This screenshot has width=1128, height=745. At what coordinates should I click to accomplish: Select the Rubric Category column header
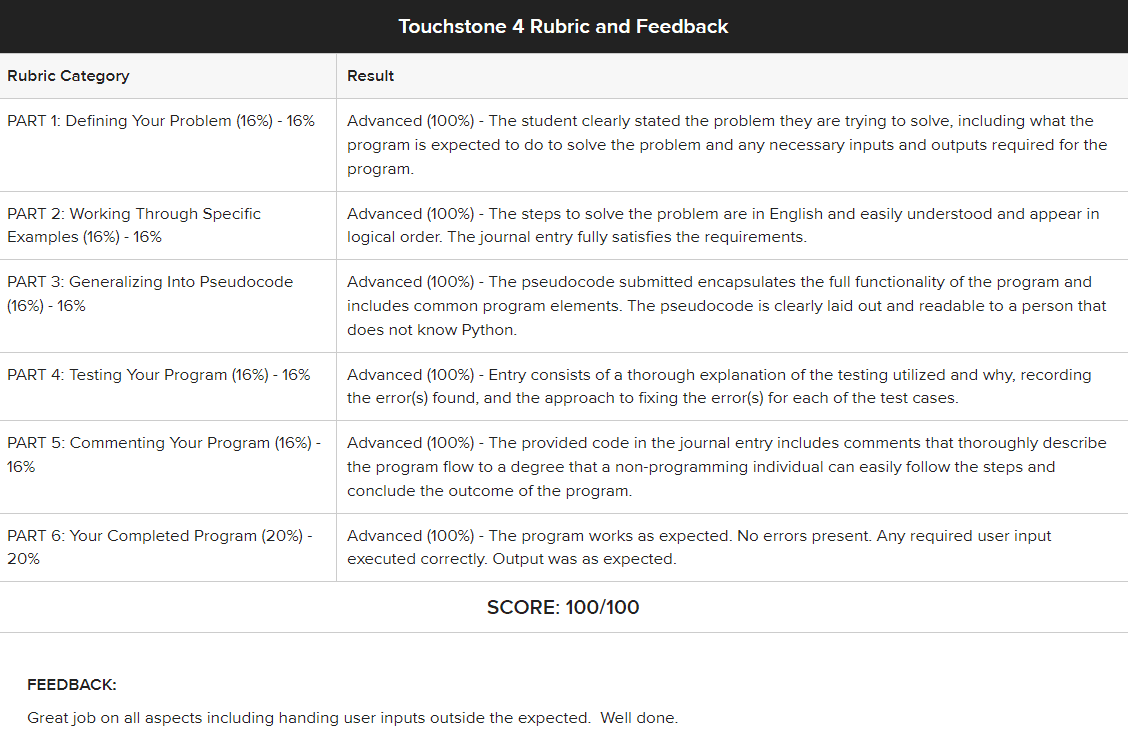point(68,76)
